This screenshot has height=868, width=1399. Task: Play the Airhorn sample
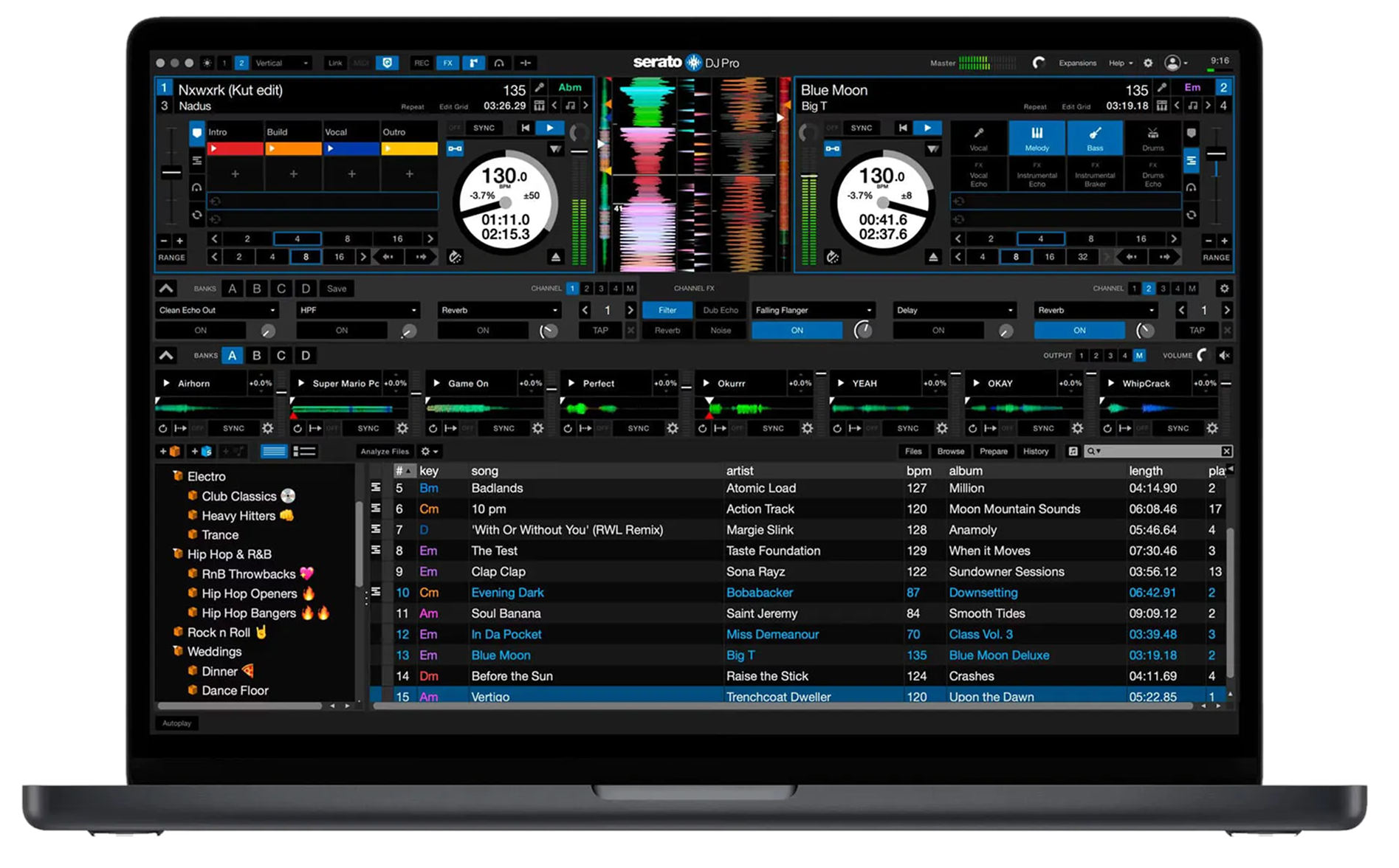point(166,383)
